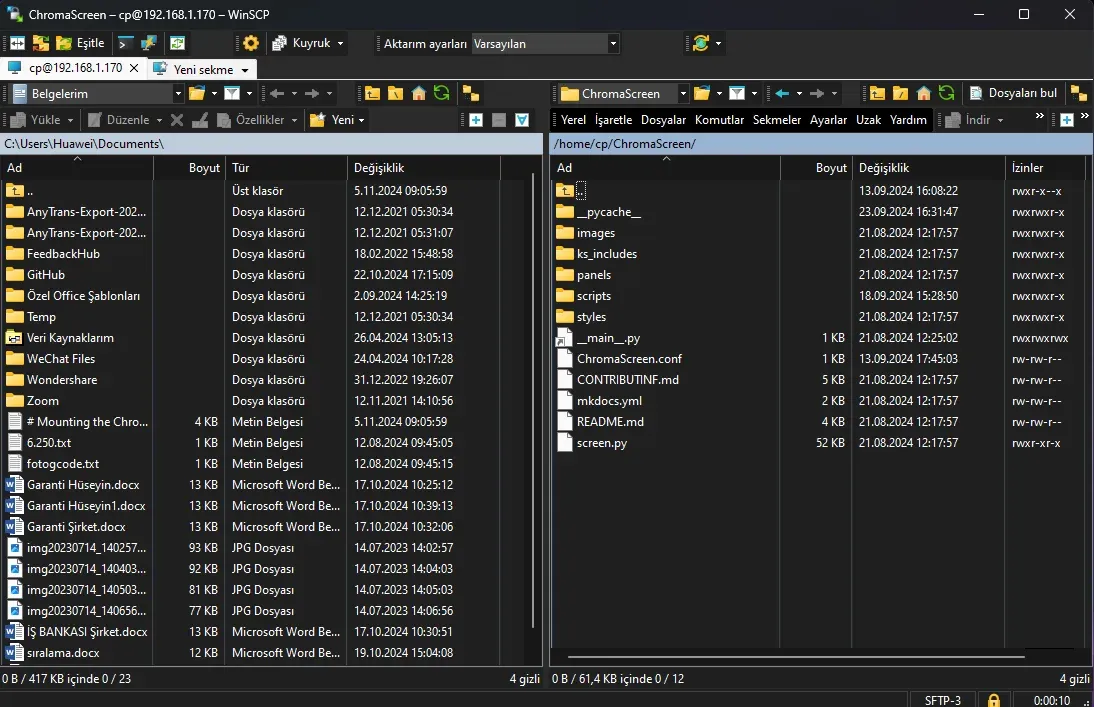Expand the remote back history dropdown arrow
1094x707 pixels.
click(800, 94)
